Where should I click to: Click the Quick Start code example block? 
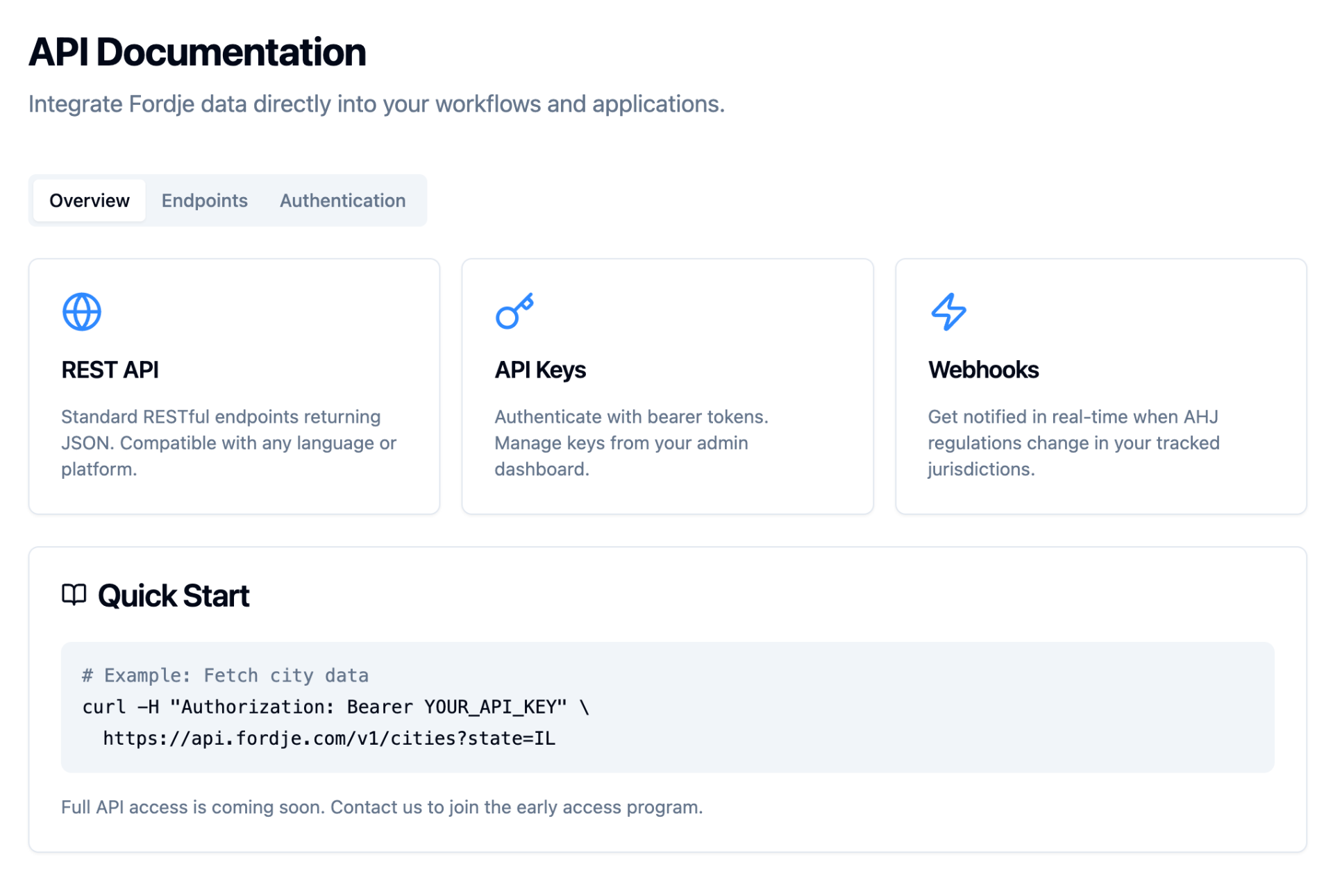666,707
